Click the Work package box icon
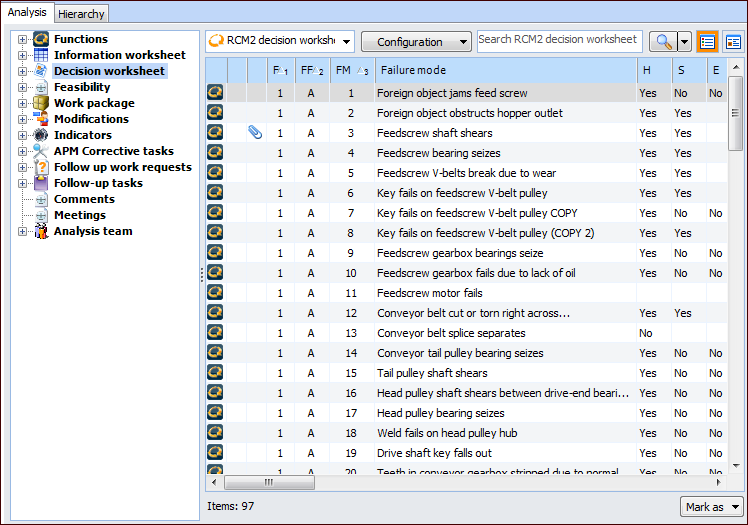The height and width of the screenshot is (525, 748). [41, 103]
